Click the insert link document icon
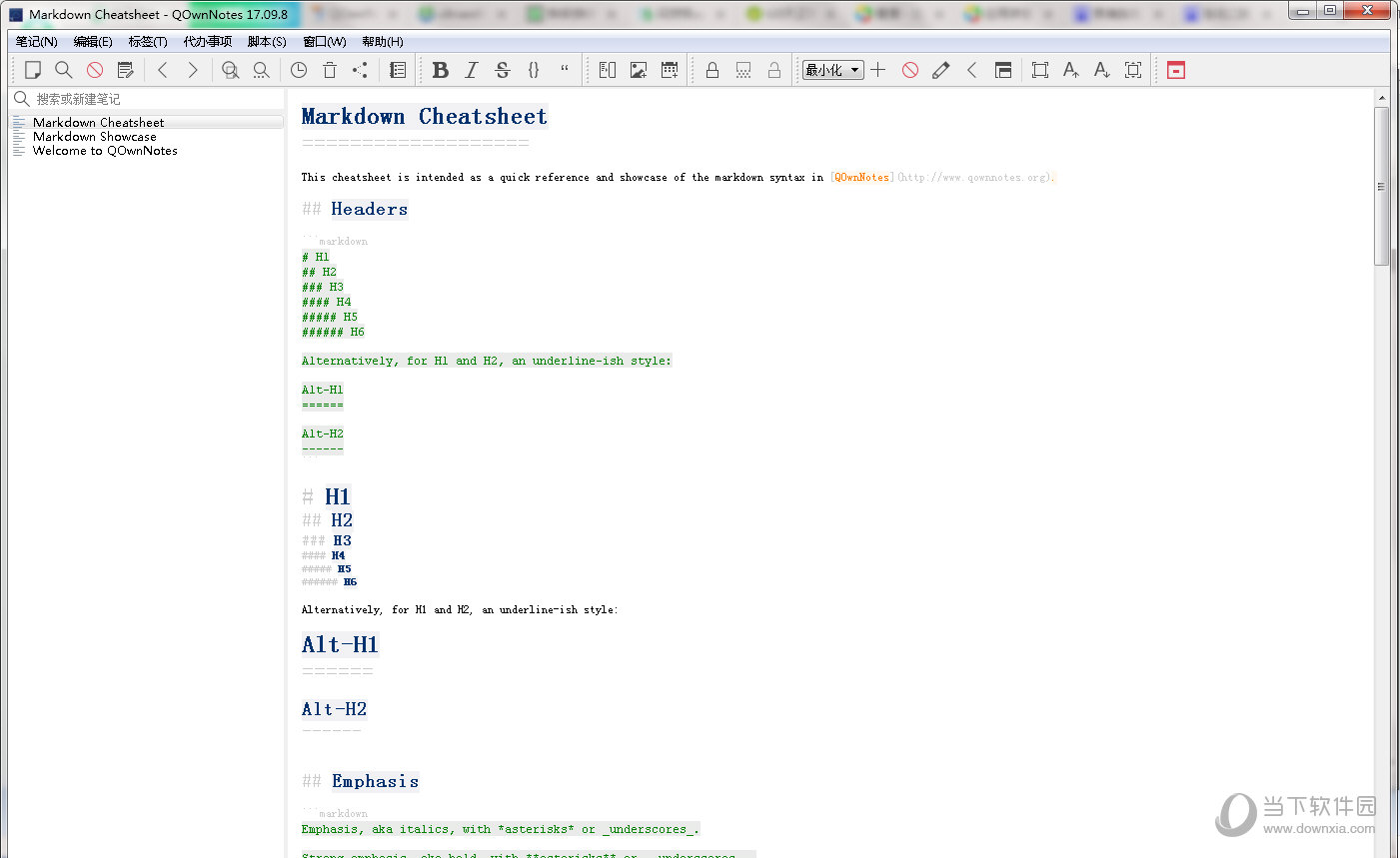This screenshot has height=858, width=1400. [x=608, y=70]
